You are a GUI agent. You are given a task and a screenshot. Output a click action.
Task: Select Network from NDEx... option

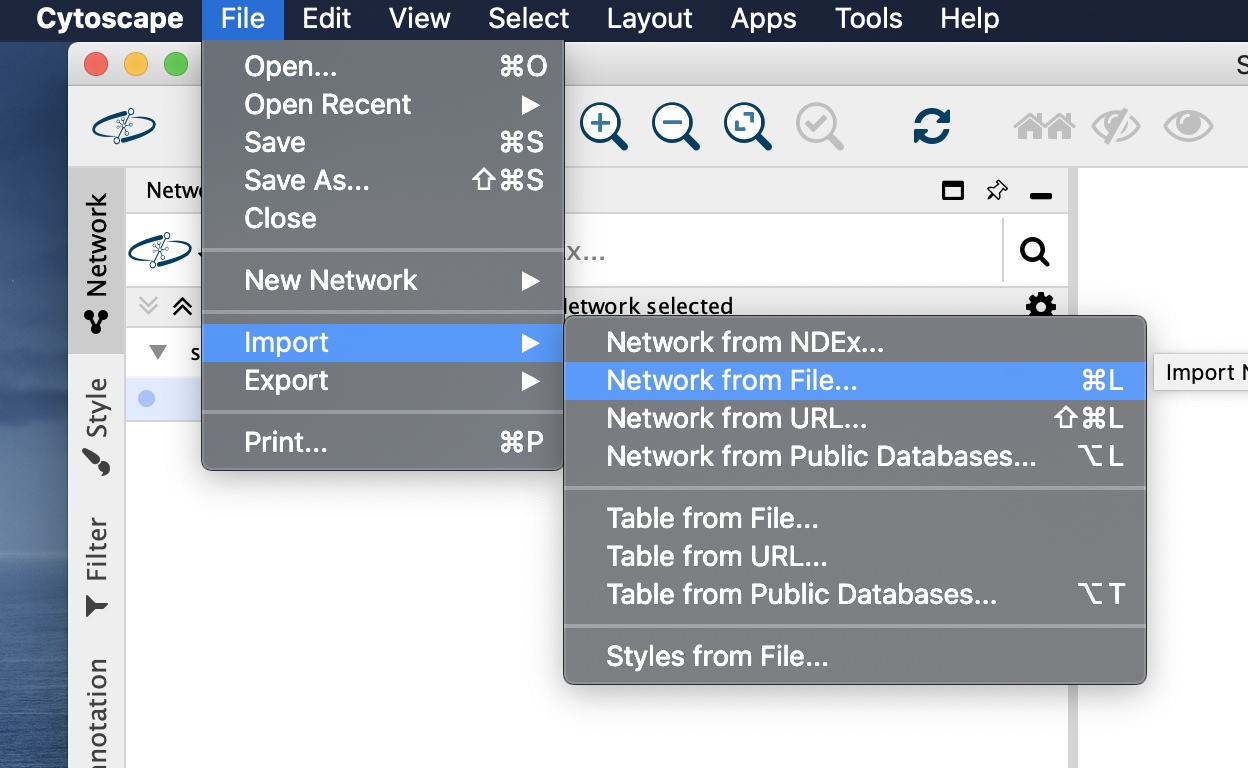[855, 343]
